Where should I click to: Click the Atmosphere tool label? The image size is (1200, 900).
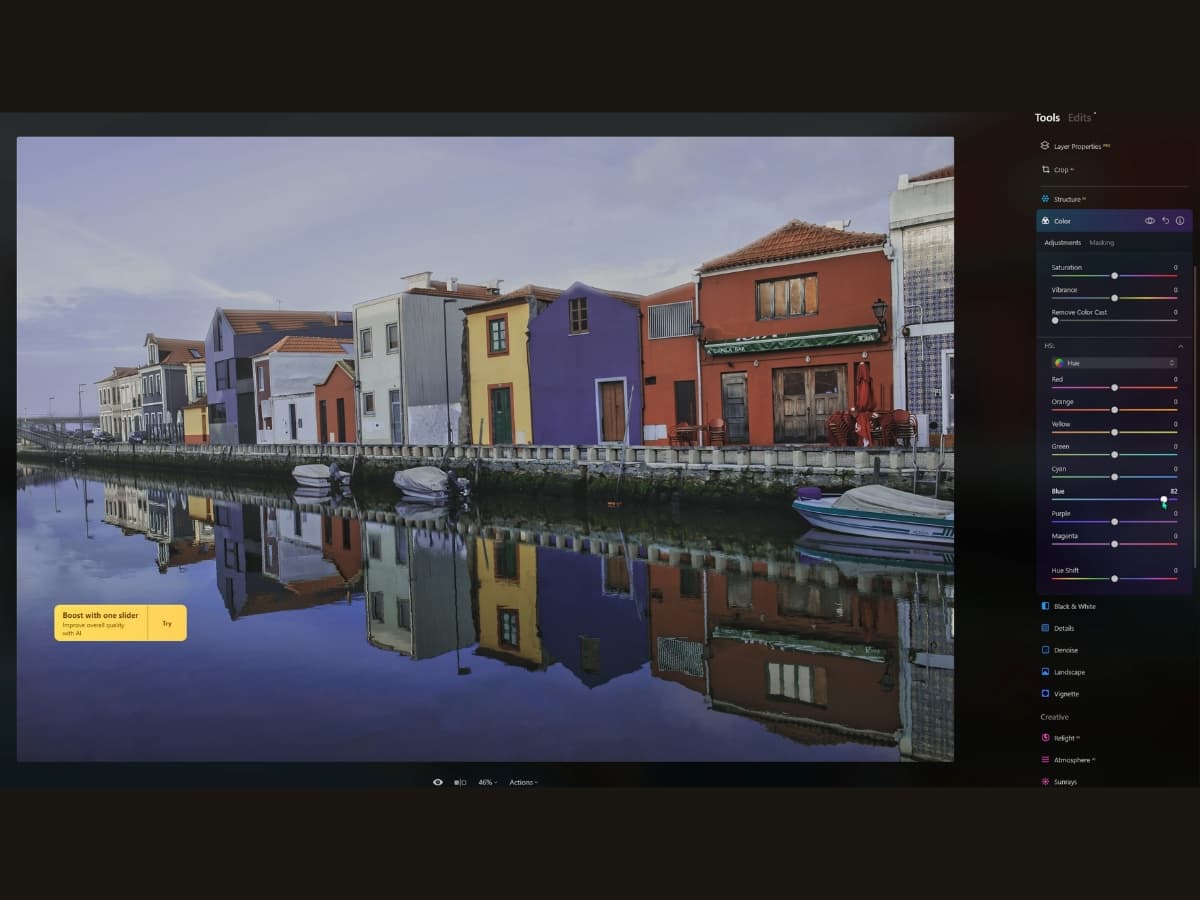[x=1071, y=760]
